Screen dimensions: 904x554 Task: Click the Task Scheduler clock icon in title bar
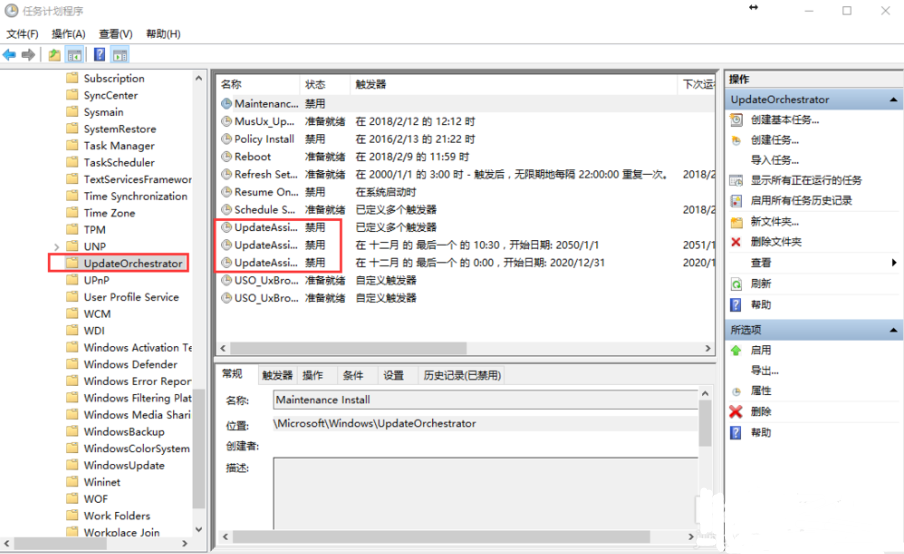[11, 10]
